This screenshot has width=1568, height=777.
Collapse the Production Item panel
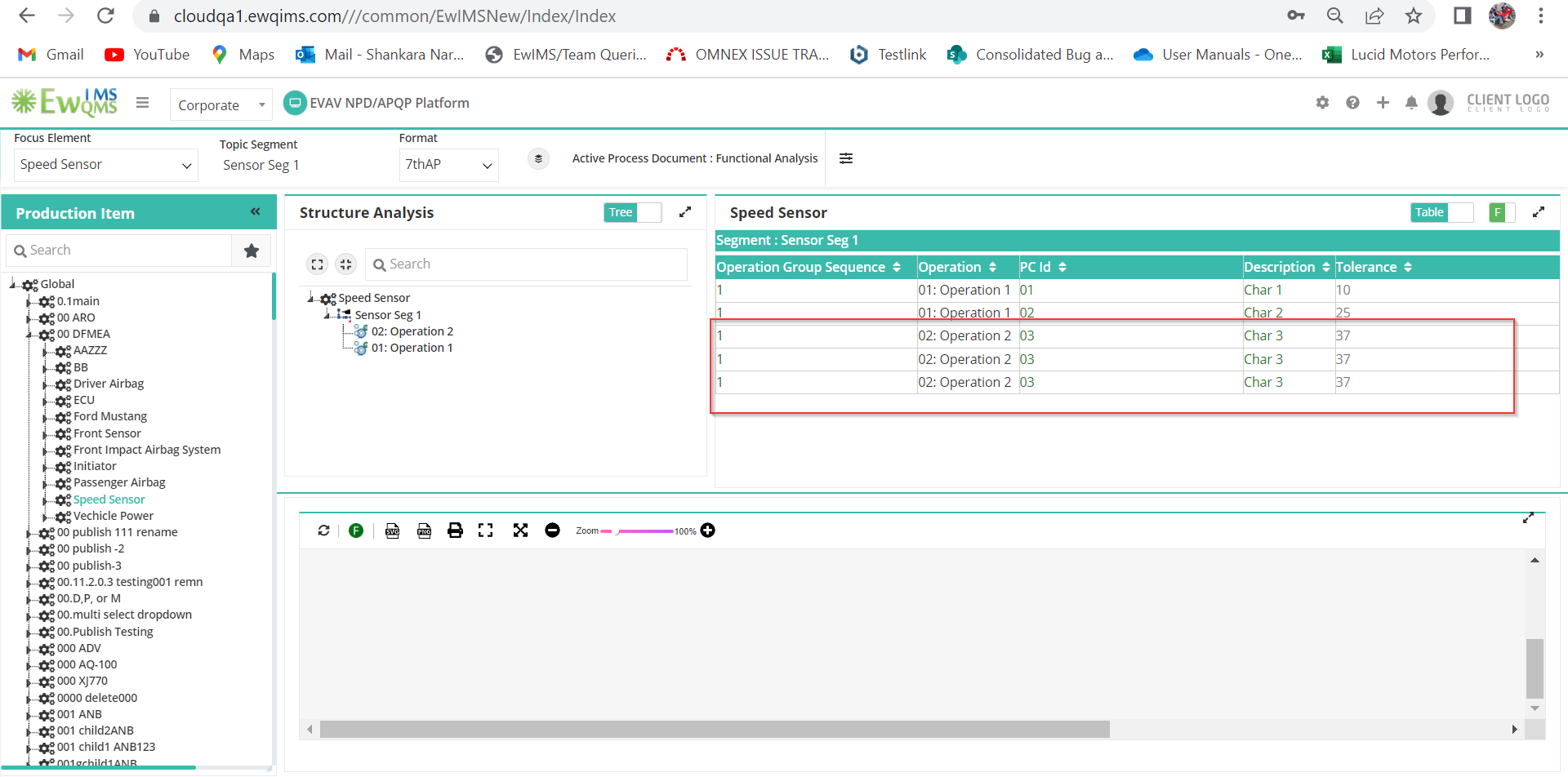255,212
